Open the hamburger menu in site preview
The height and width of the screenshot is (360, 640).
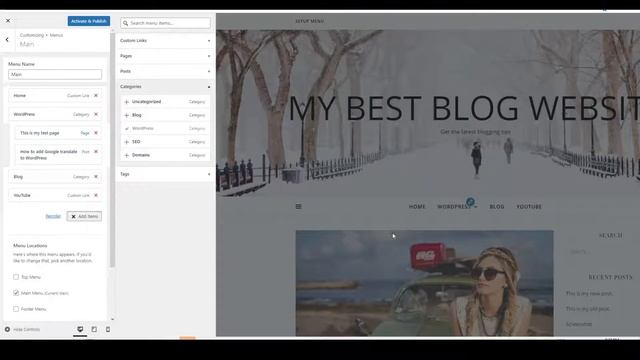[298, 207]
